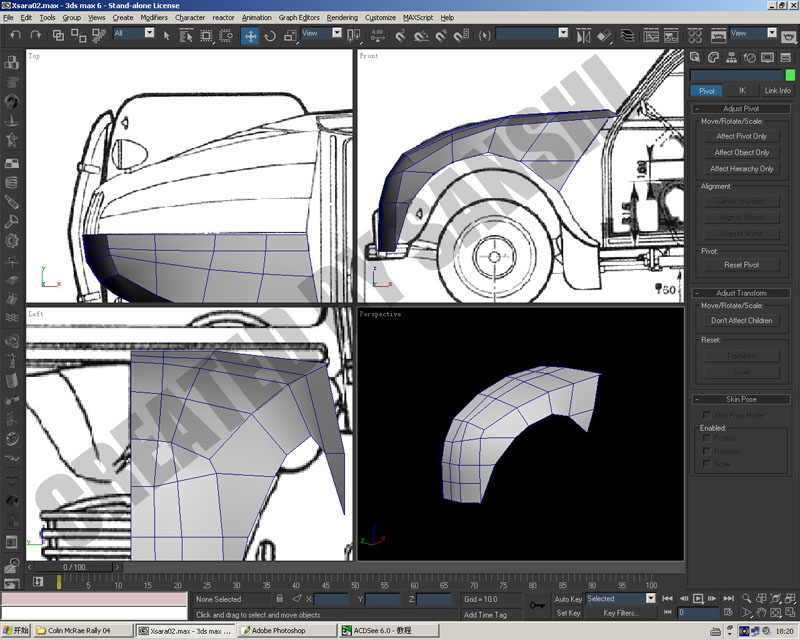
Task: Select the Select and Rotate tool
Action: 270,36
